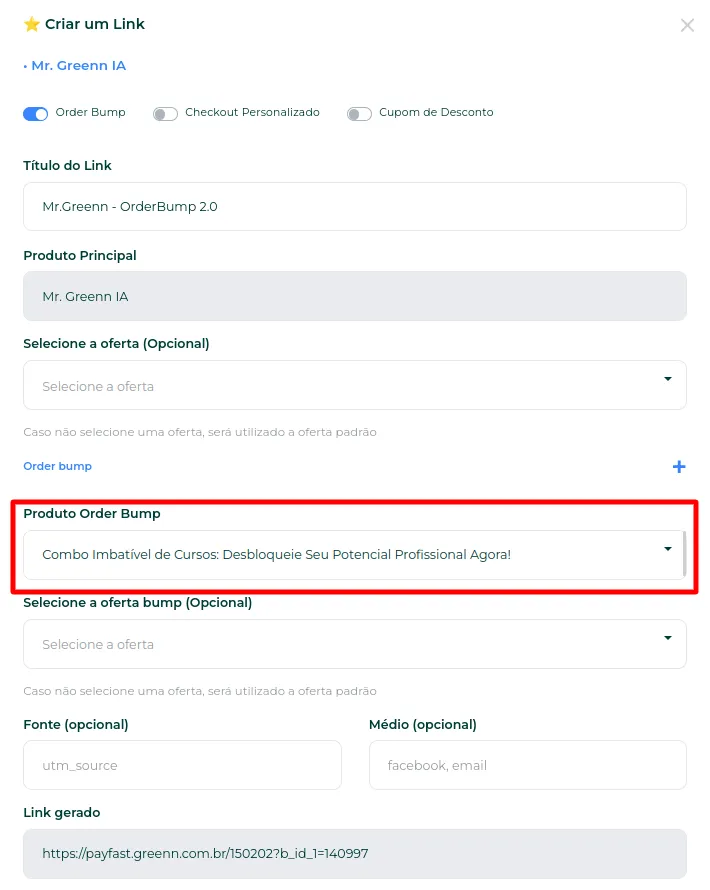
Task: Click the Order bump blue link
Action: coord(57,466)
